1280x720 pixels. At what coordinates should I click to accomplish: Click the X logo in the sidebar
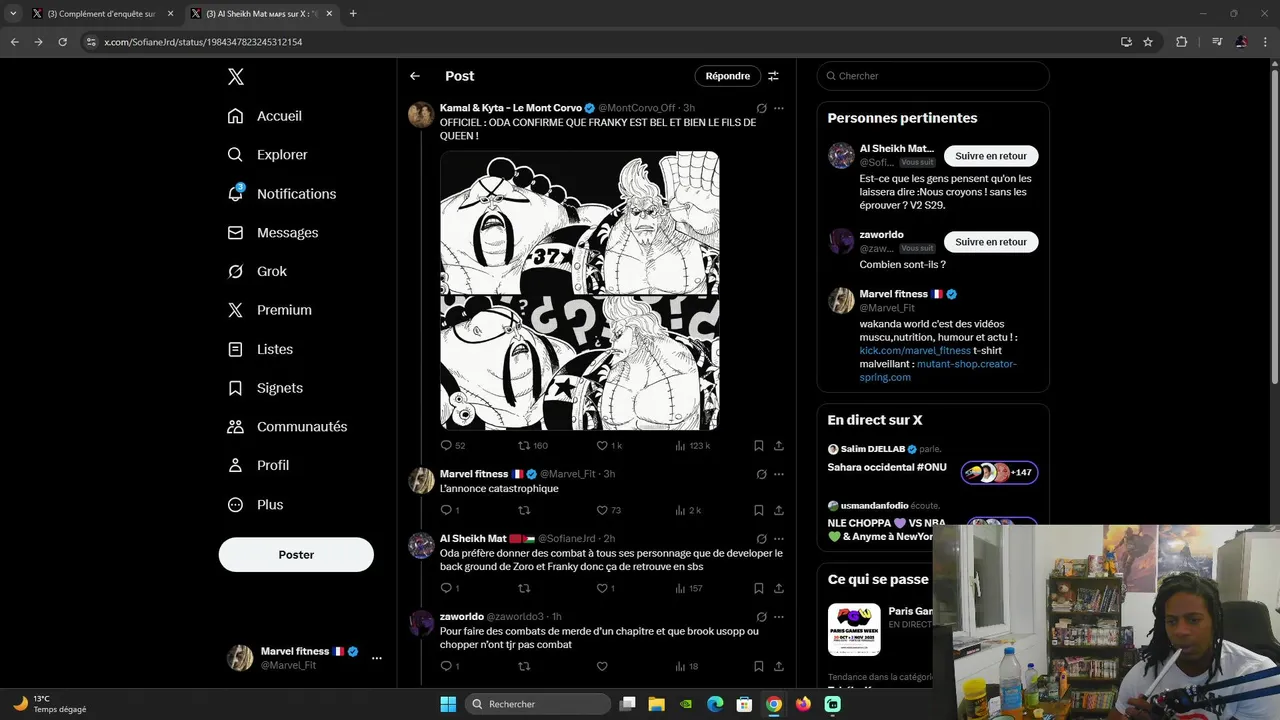coord(235,77)
